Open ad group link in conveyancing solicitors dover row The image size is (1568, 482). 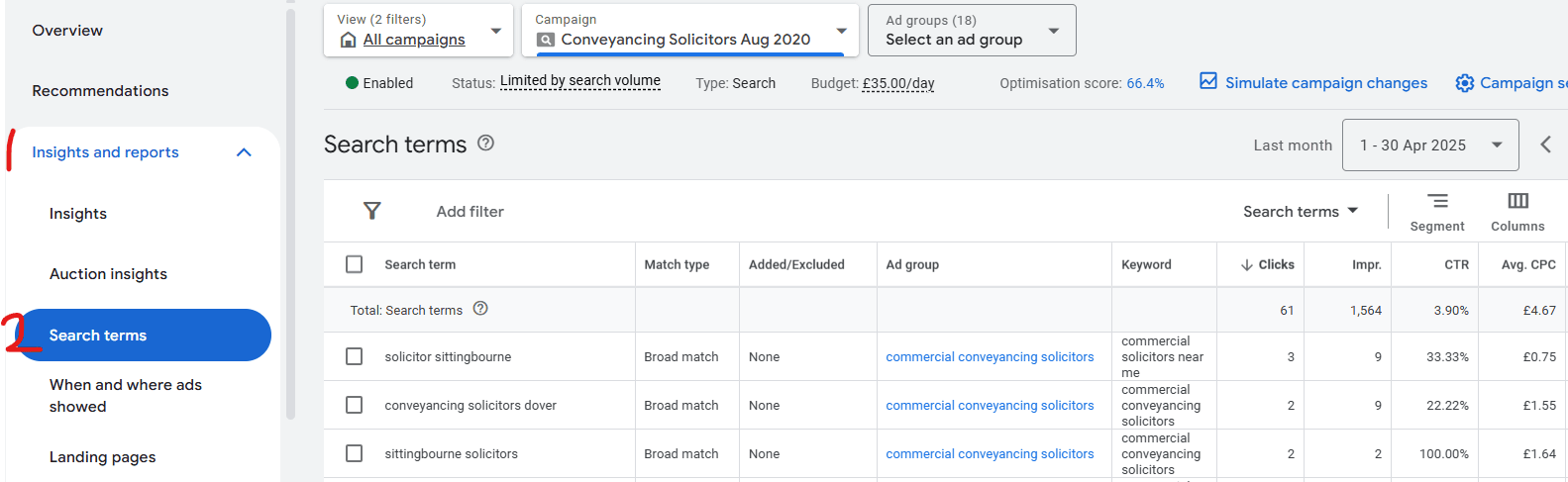point(990,405)
